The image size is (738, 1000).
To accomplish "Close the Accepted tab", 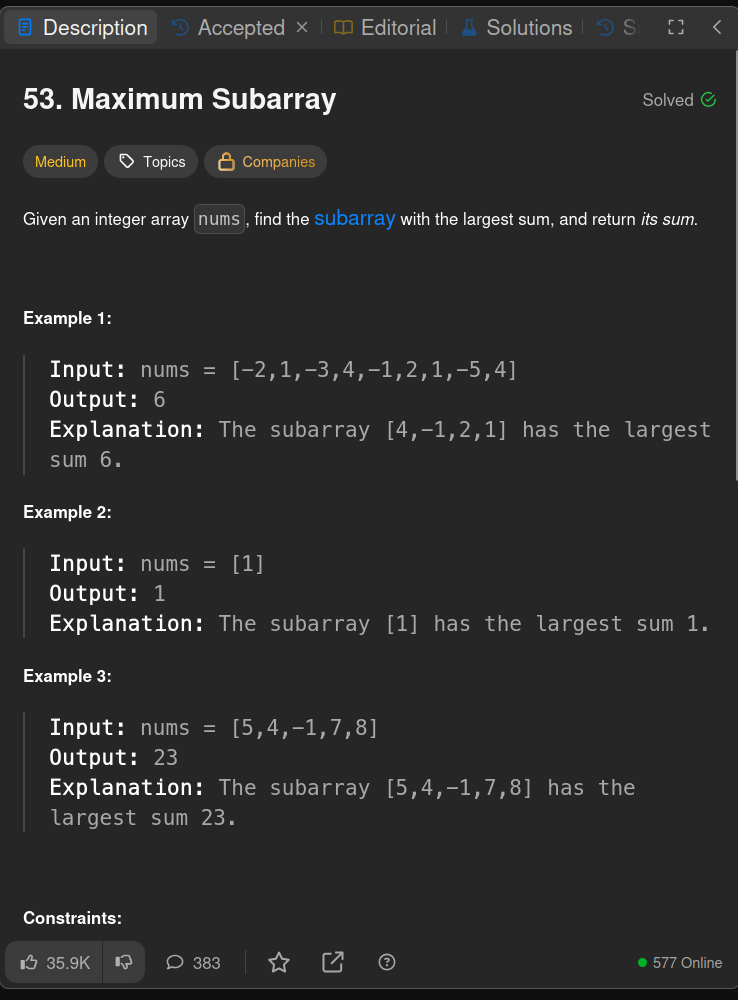I will pyautogui.click(x=302, y=27).
